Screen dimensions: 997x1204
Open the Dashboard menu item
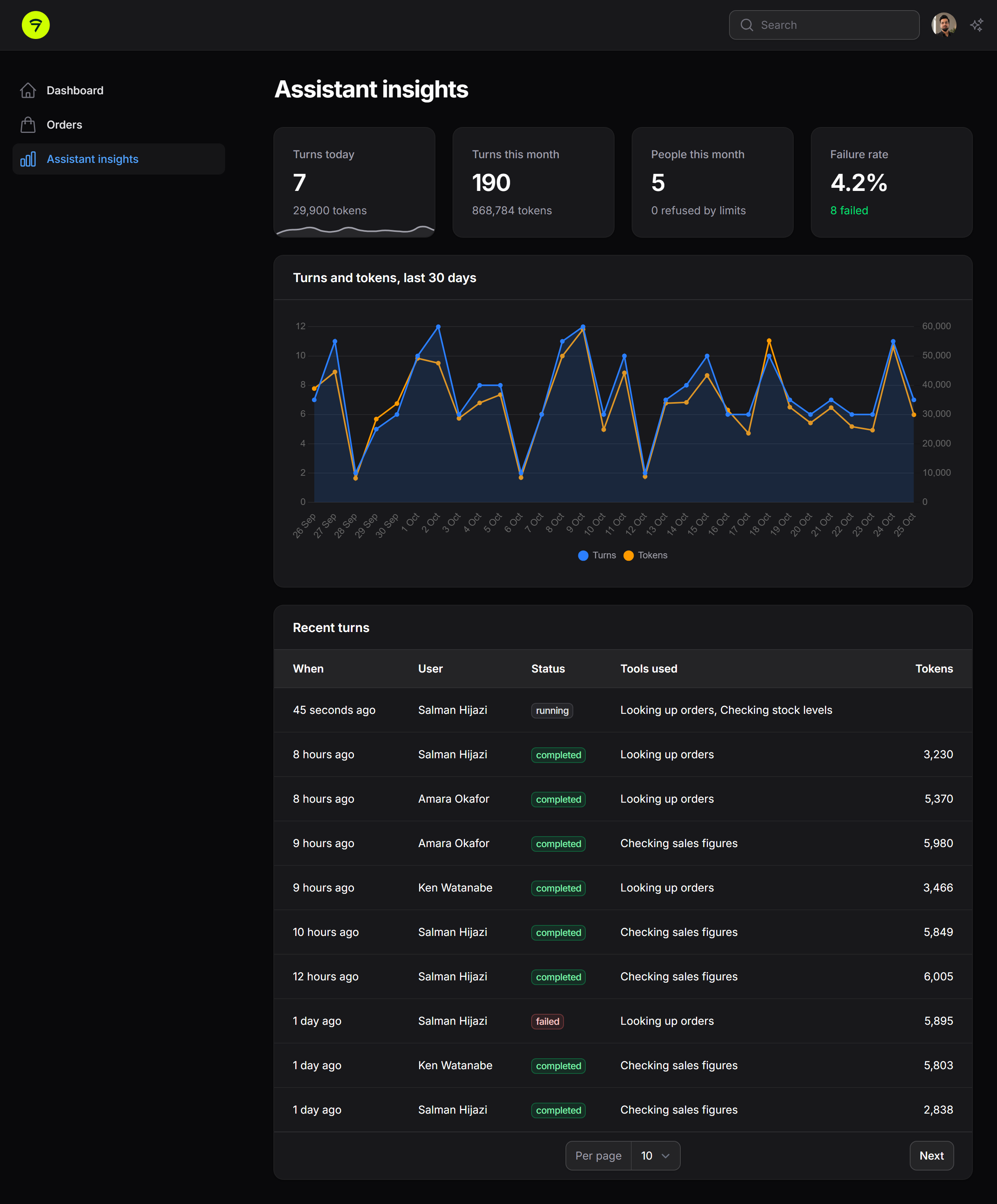[119, 90]
